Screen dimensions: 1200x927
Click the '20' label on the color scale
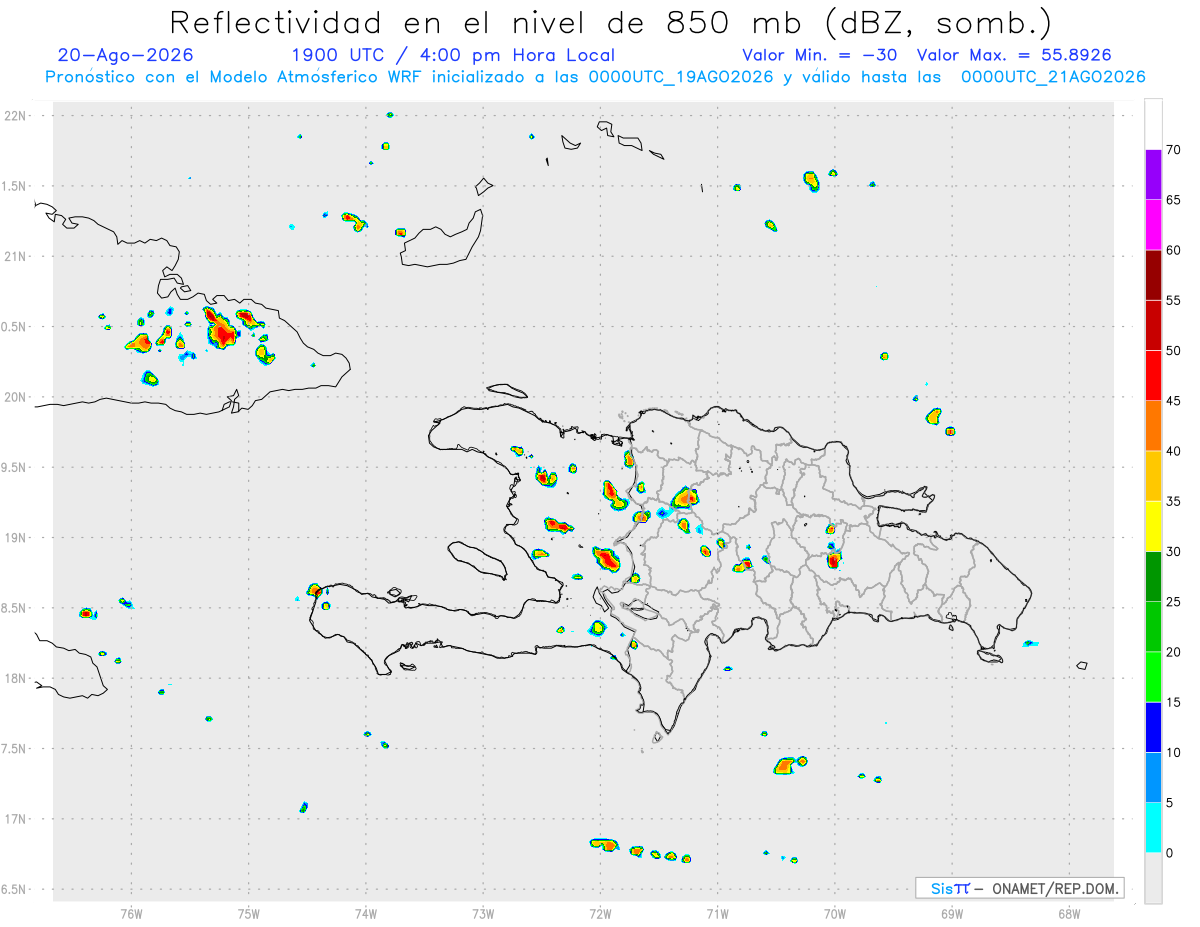pyautogui.click(x=1172, y=652)
